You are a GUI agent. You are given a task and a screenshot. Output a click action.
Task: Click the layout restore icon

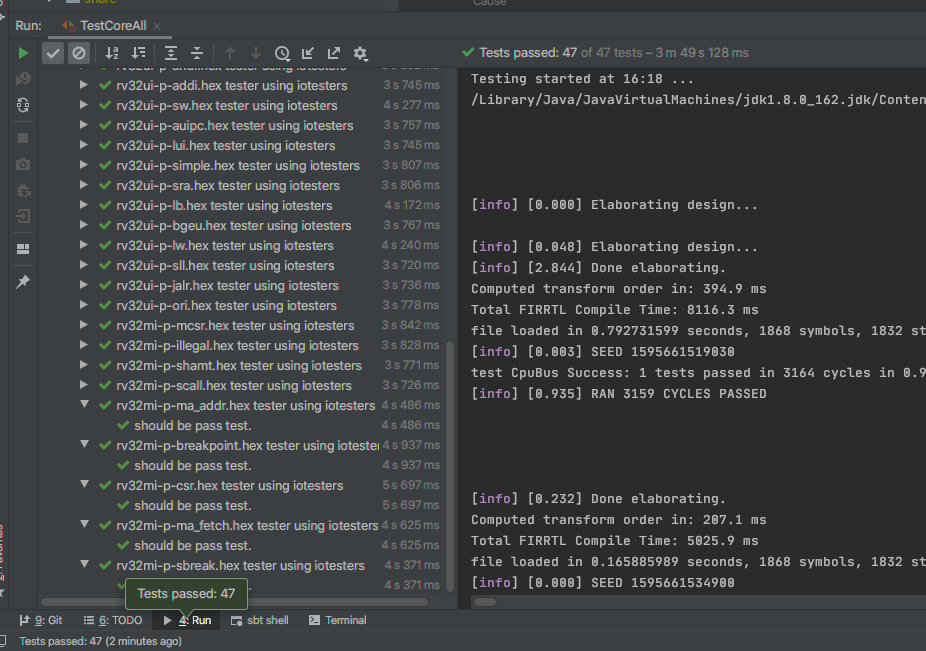(x=23, y=249)
